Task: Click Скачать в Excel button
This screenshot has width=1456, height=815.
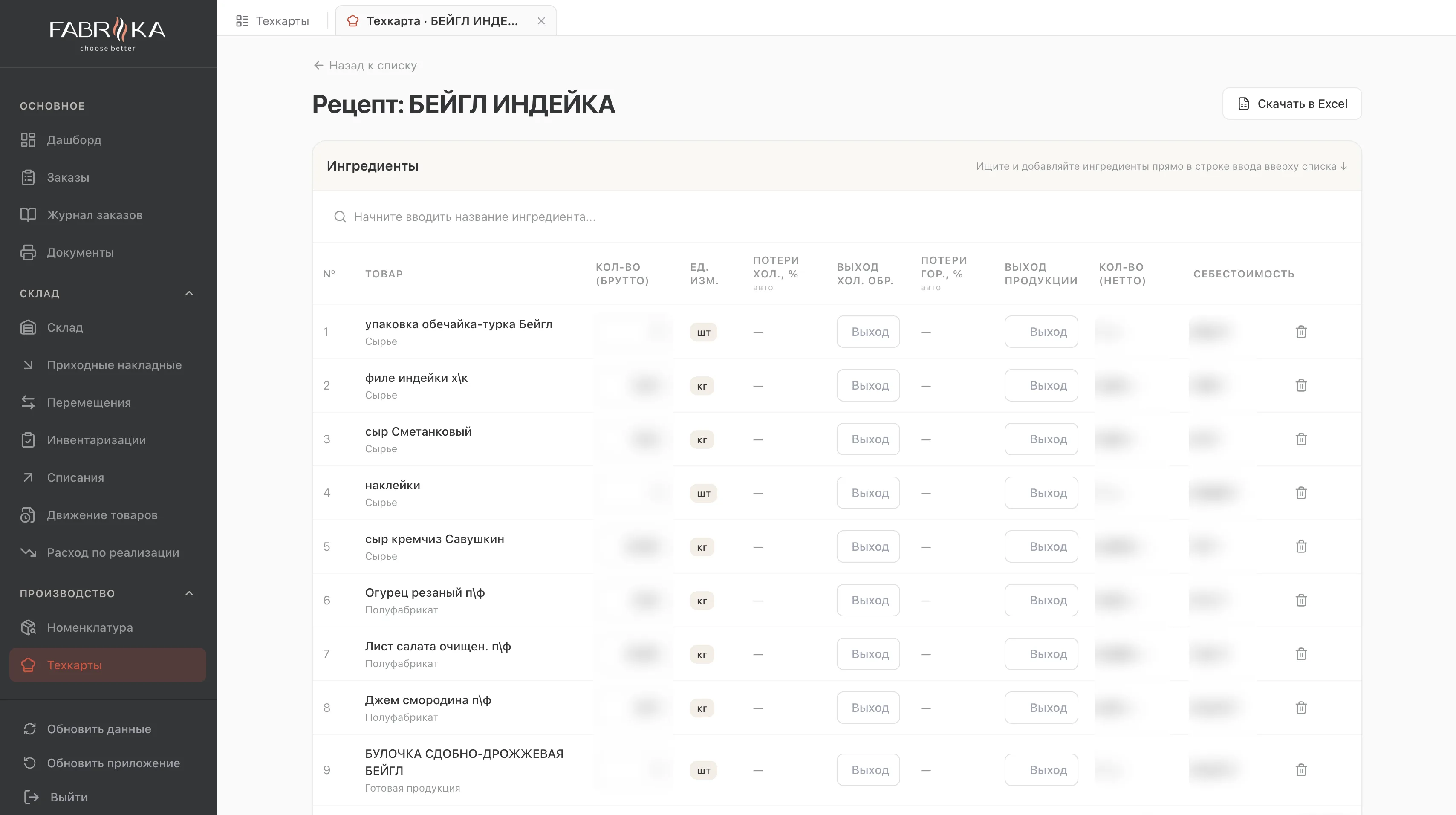Action: coord(1291,104)
